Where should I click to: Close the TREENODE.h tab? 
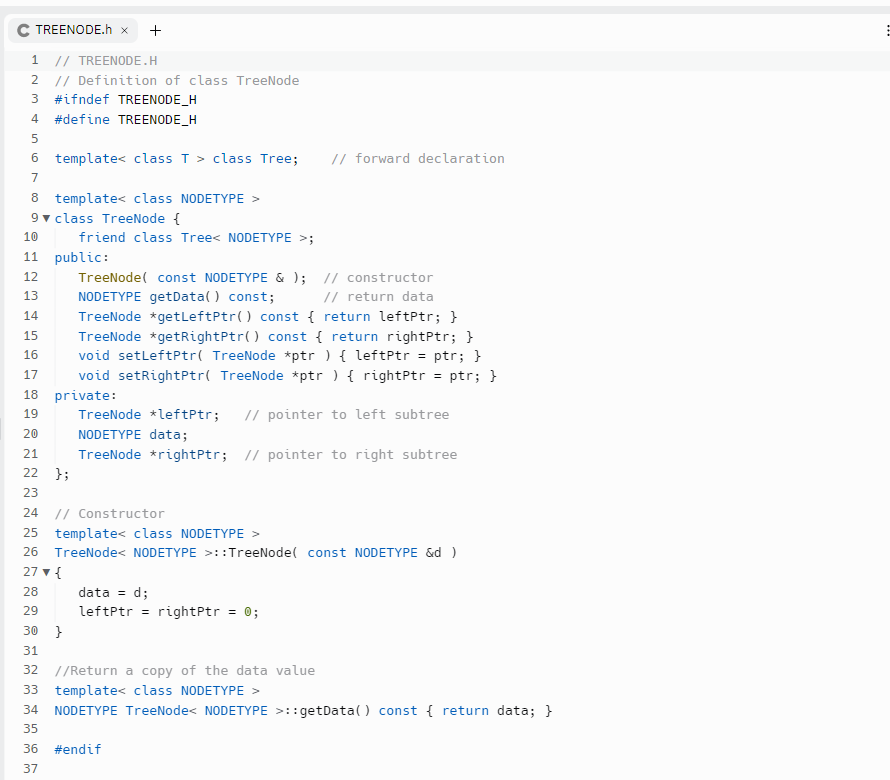point(124,30)
